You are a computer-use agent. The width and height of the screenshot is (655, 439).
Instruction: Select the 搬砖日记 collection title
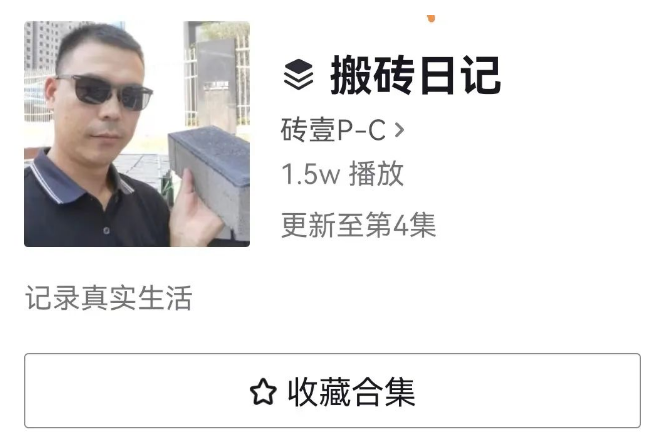click(415, 76)
